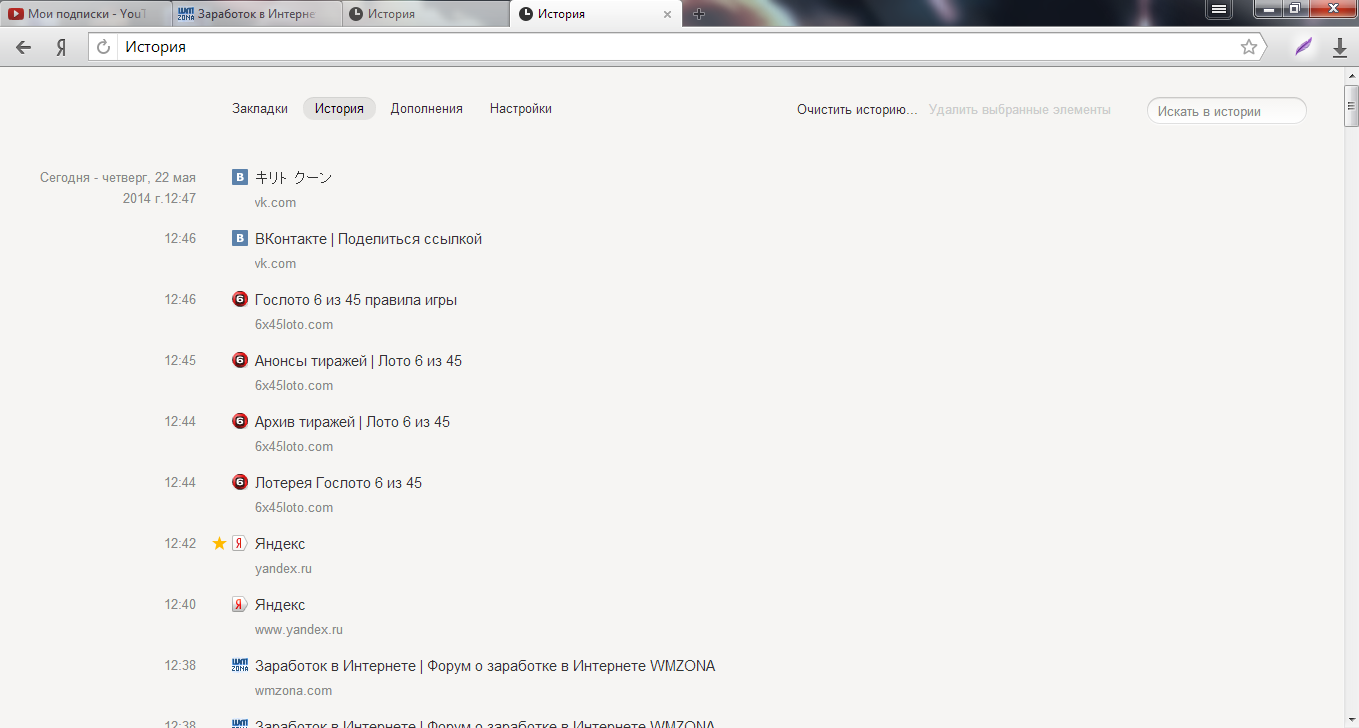Open the starred Яндекс entry at 12:42
Image resolution: width=1359 pixels, height=728 pixels.
pyautogui.click(x=280, y=544)
